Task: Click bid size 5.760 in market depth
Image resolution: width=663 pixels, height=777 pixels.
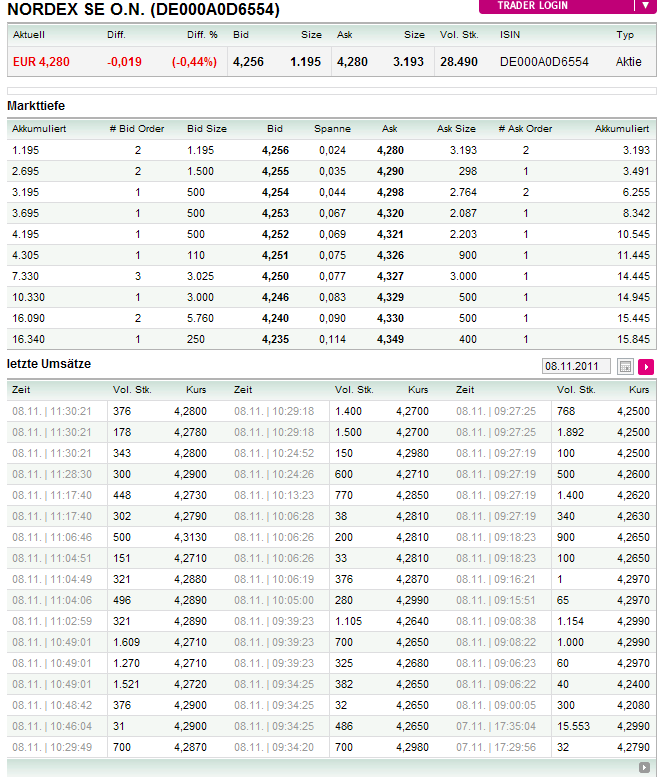Action: pyautogui.click(x=200, y=318)
